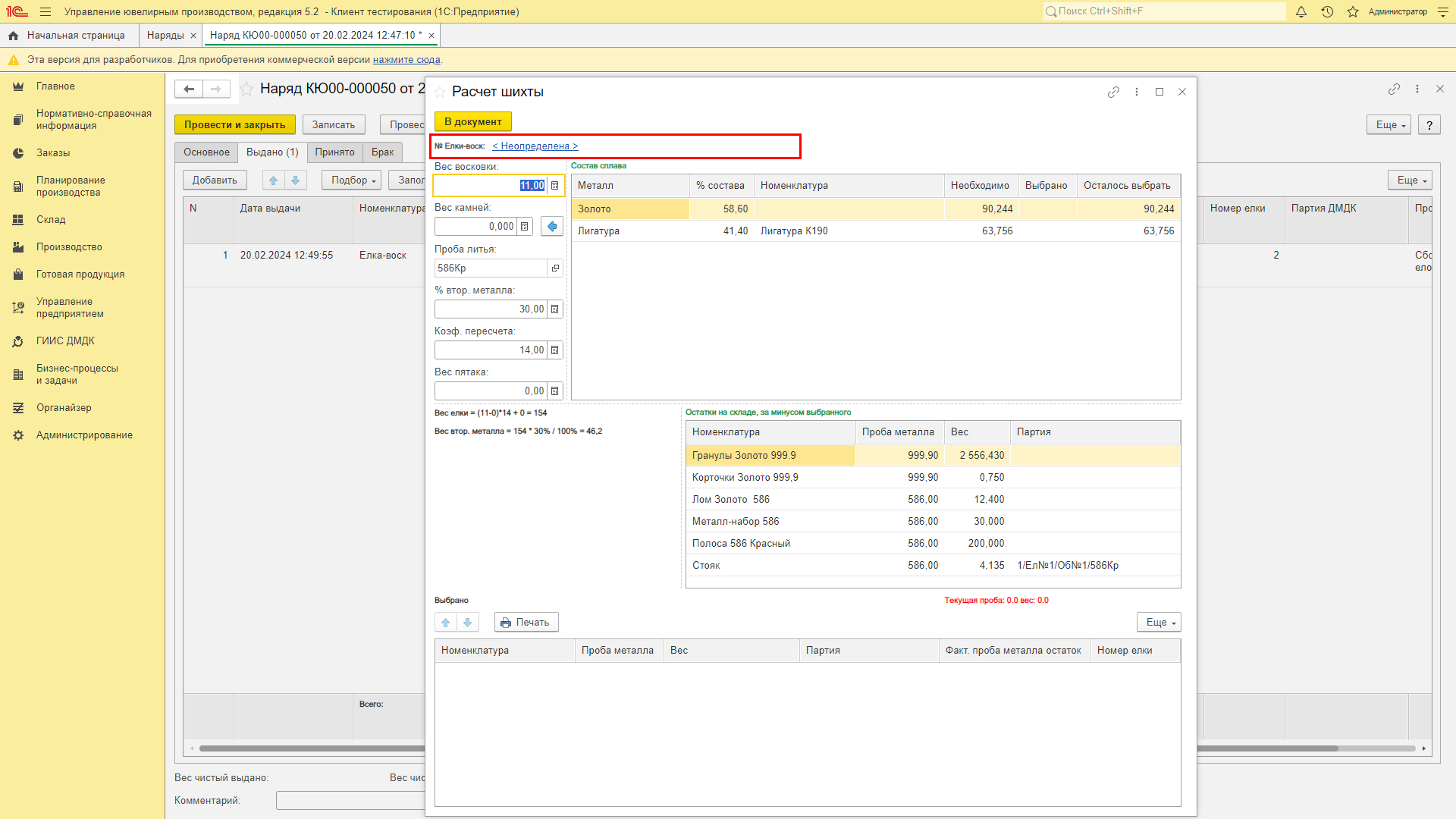Open calculator for Вес камней field
This screenshot has width=1456, height=819.
[x=525, y=227]
